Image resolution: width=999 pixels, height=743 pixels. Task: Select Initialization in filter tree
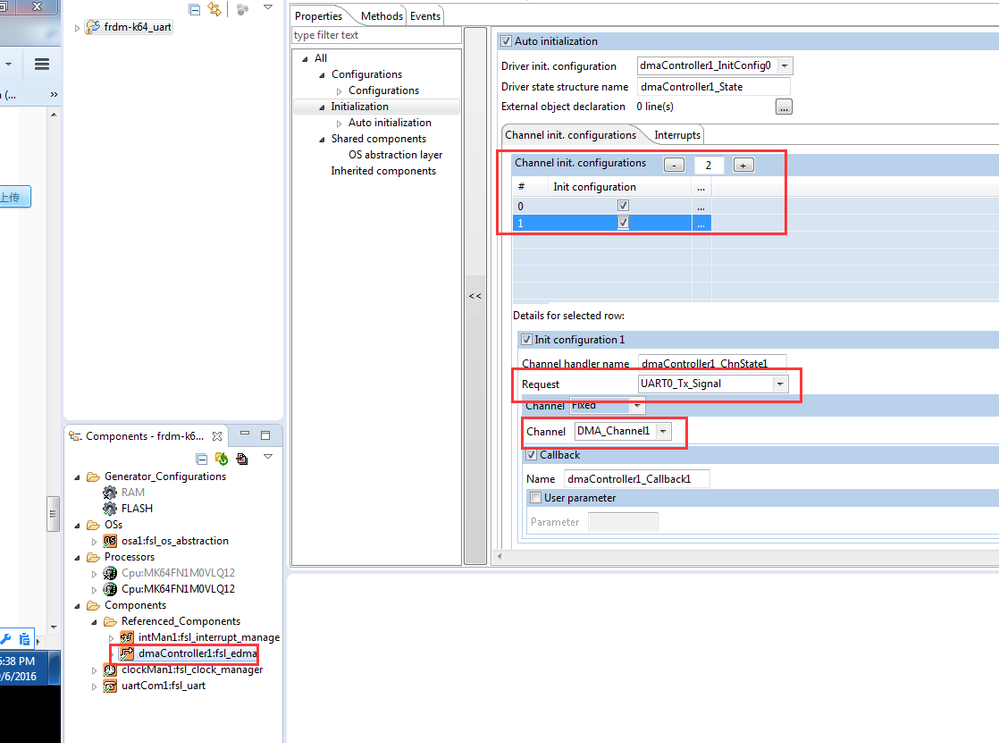click(359, 106)
